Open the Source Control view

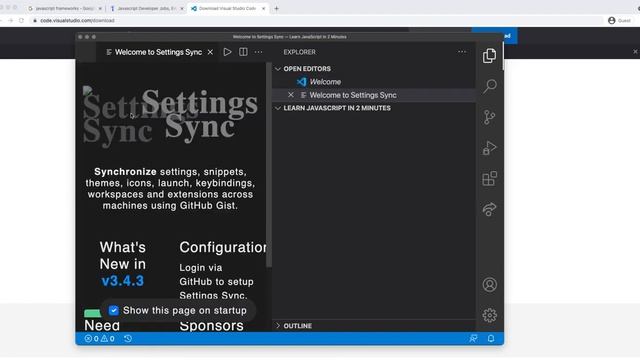[489, 117]
